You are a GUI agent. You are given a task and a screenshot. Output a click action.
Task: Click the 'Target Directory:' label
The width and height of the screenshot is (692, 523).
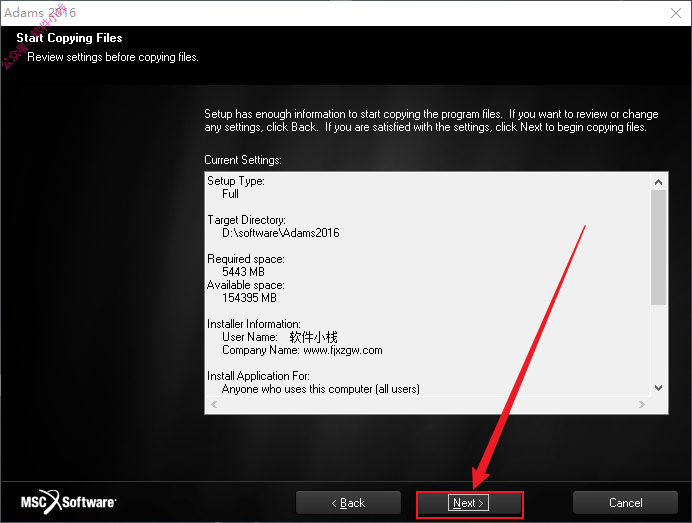[x=247, y=220]
